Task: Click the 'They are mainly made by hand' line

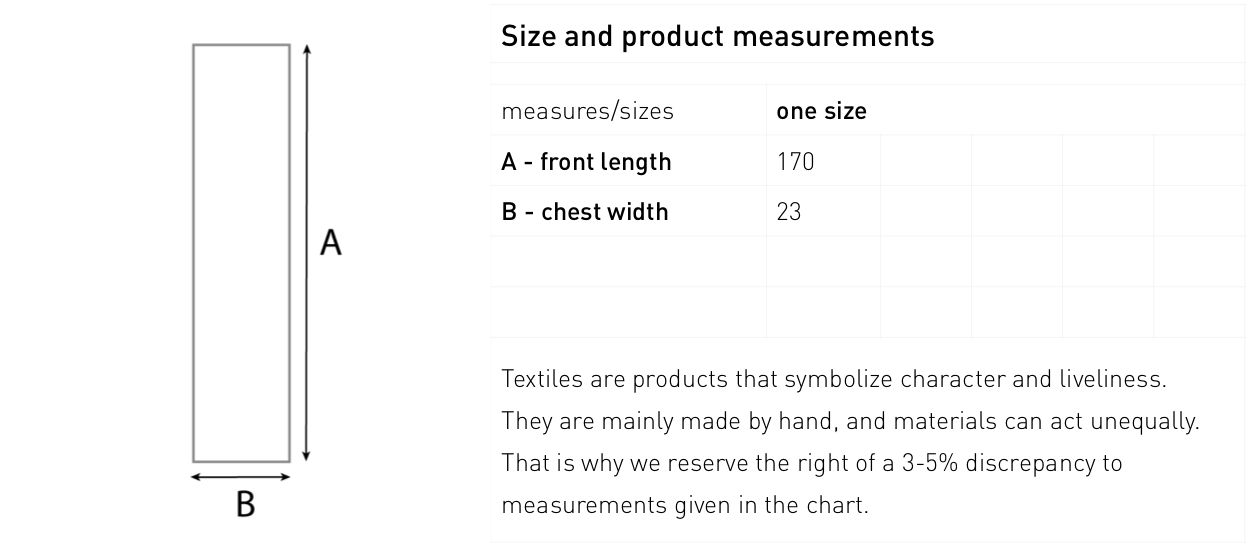Action: 850,422
